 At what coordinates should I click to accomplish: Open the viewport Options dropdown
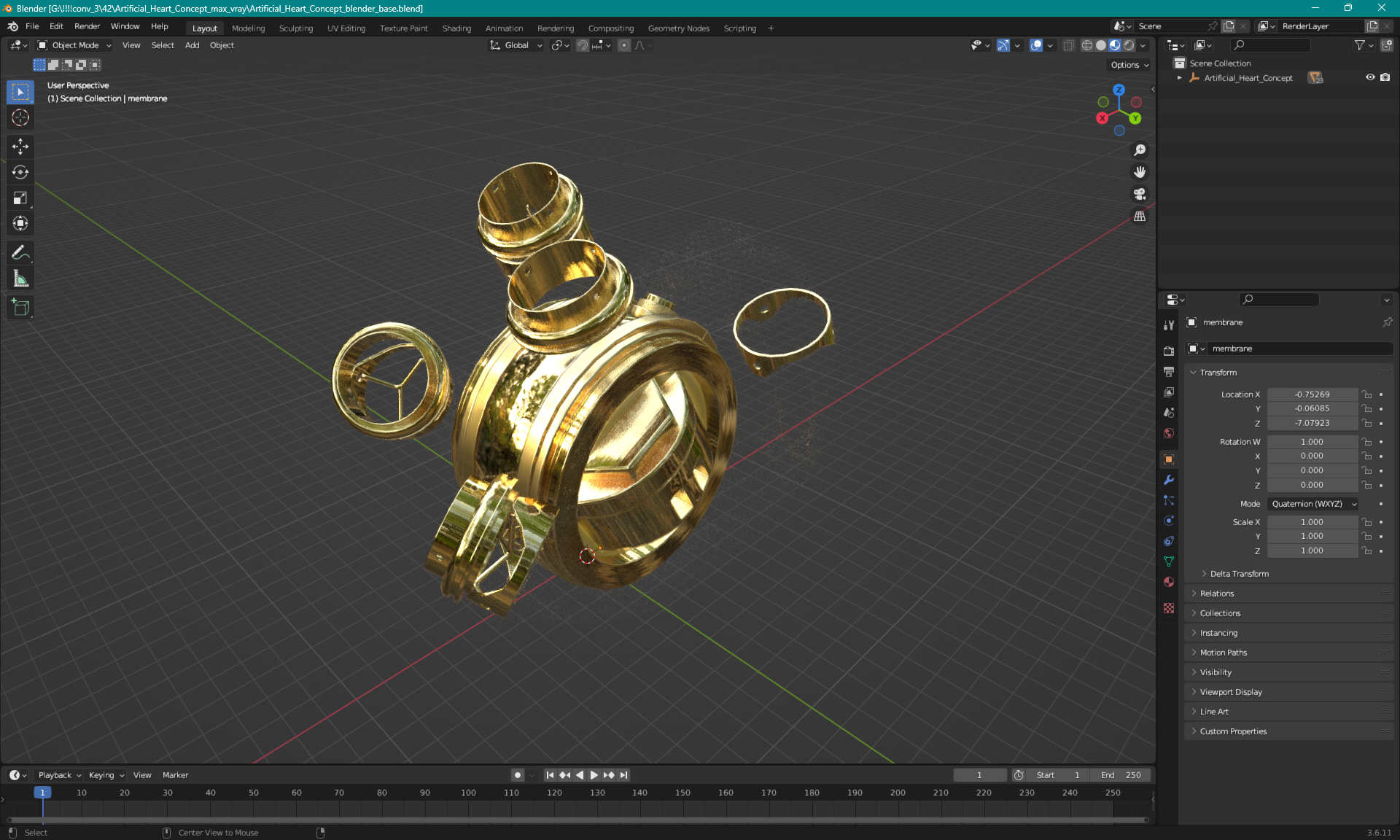point(1129,65)
